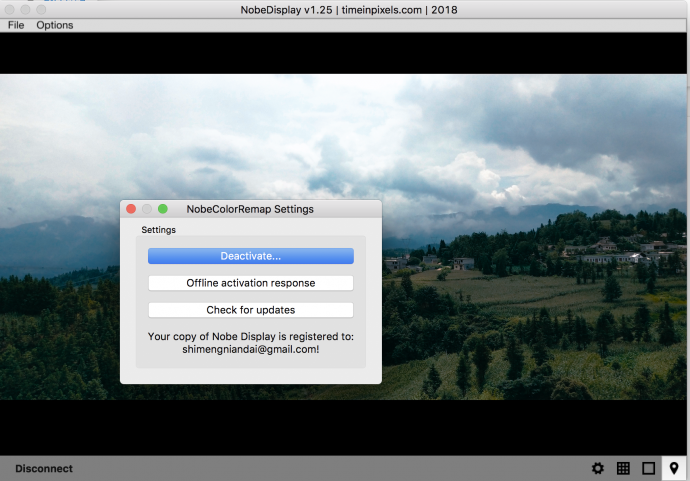This screenshot has height=481, width=690.
Task: Toggle the grid overlay icon
Action: click(x=623, y=468)
